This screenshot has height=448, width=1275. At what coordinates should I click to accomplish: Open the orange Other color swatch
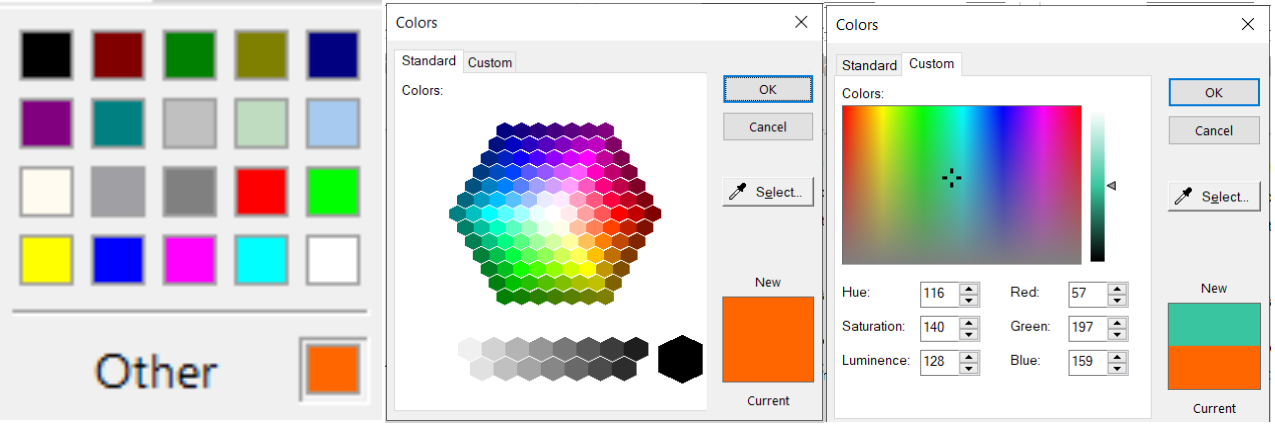pyautogui.click(x=333, y=368)
